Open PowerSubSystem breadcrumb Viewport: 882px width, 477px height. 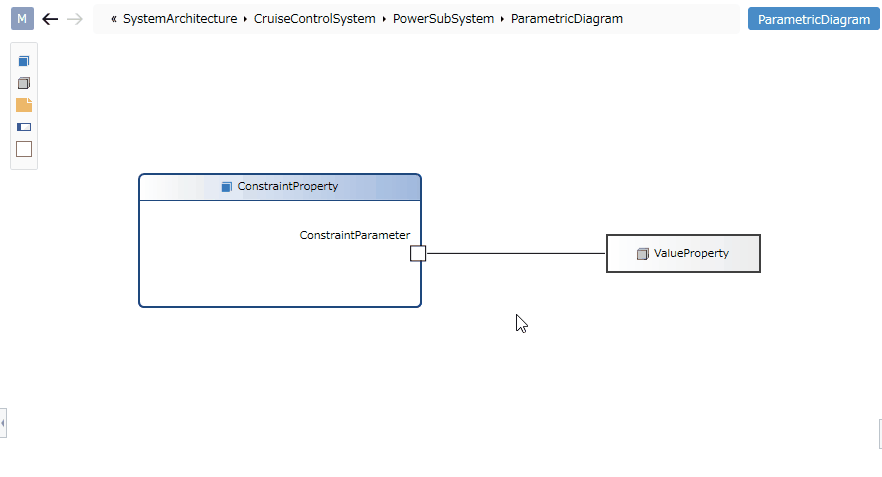[443, 19]
